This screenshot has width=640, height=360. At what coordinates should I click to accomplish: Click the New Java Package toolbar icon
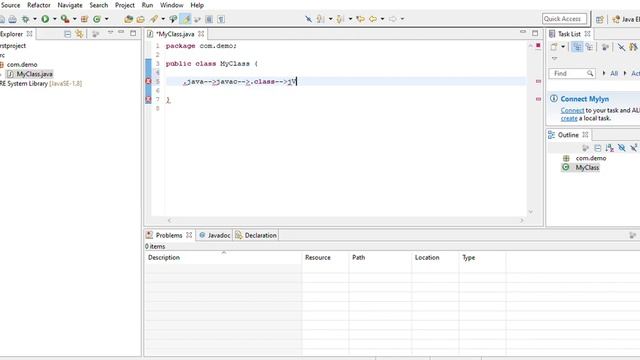click(x=84, y=19)
